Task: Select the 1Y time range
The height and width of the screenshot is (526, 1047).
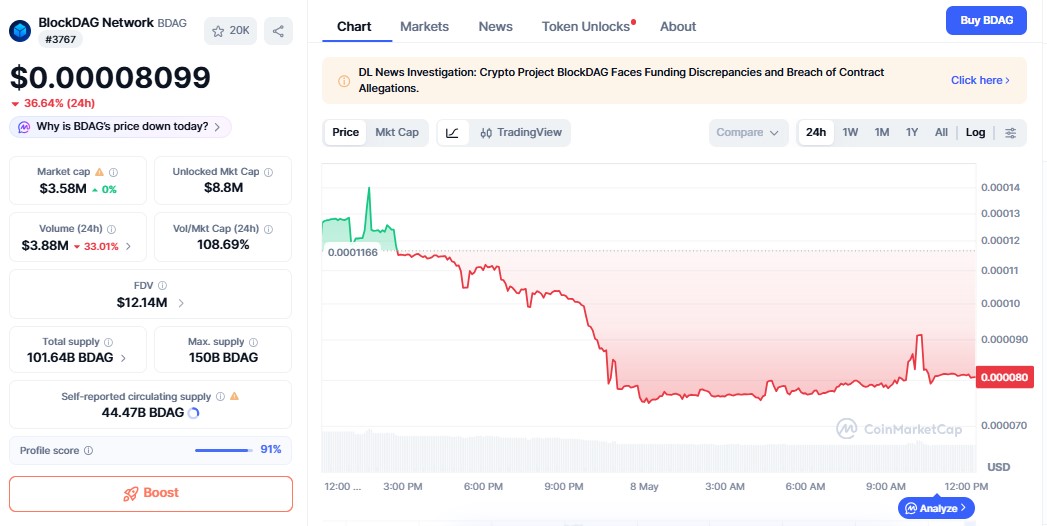Action: (x=911, y=132)
